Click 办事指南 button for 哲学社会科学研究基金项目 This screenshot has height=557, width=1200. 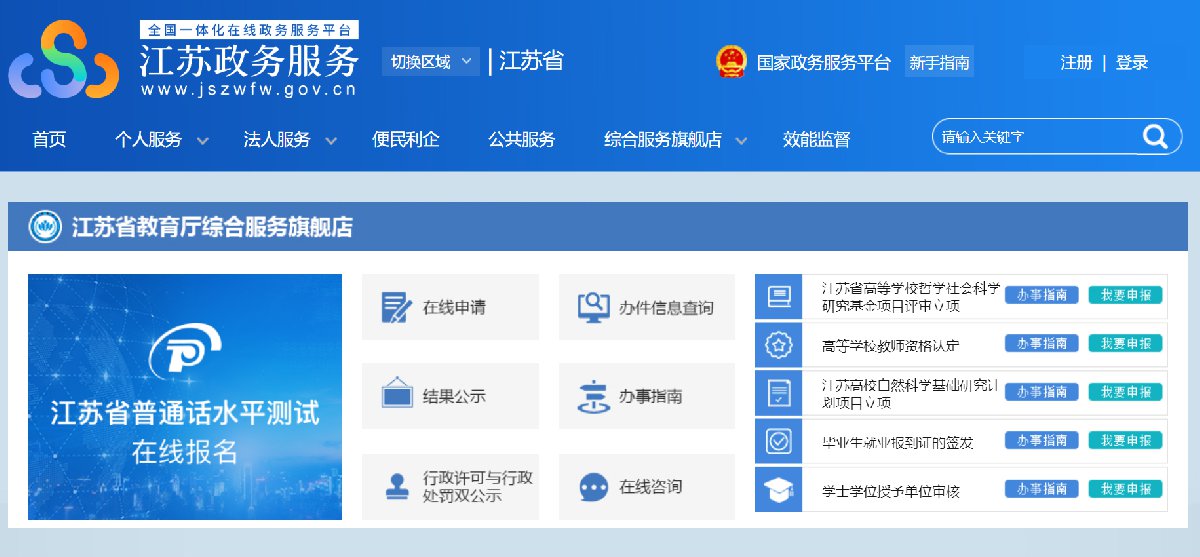(x=1041, y=295)
